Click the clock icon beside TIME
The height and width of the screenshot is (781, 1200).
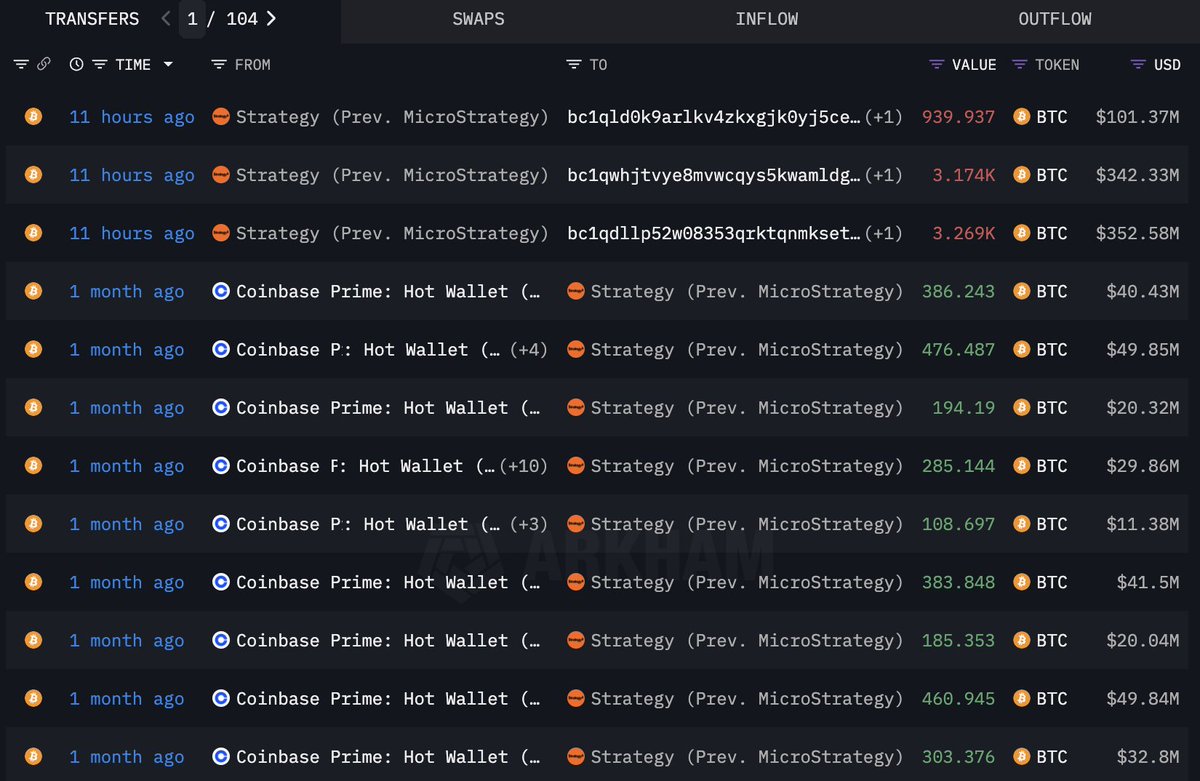(x=76, y=64)
